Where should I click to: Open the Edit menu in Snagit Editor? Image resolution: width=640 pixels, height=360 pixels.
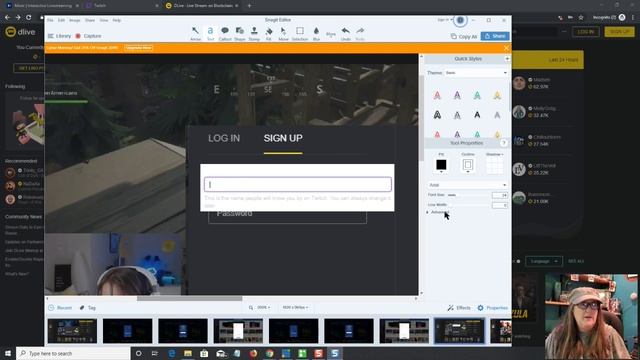click(x=61, y=20)
